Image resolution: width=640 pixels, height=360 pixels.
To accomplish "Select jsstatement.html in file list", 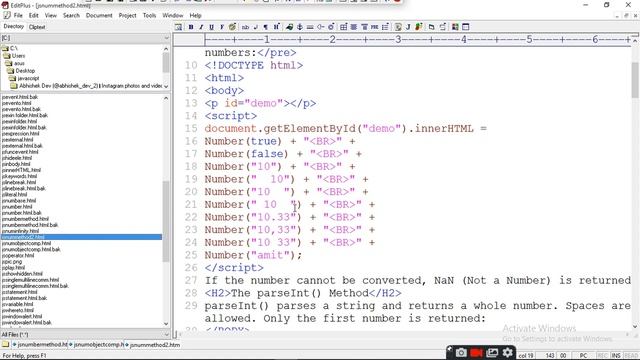I will (x=20, y=292).
